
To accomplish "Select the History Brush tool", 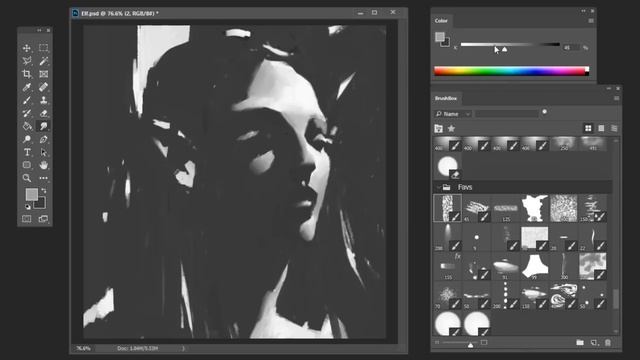I will (27, 113).
